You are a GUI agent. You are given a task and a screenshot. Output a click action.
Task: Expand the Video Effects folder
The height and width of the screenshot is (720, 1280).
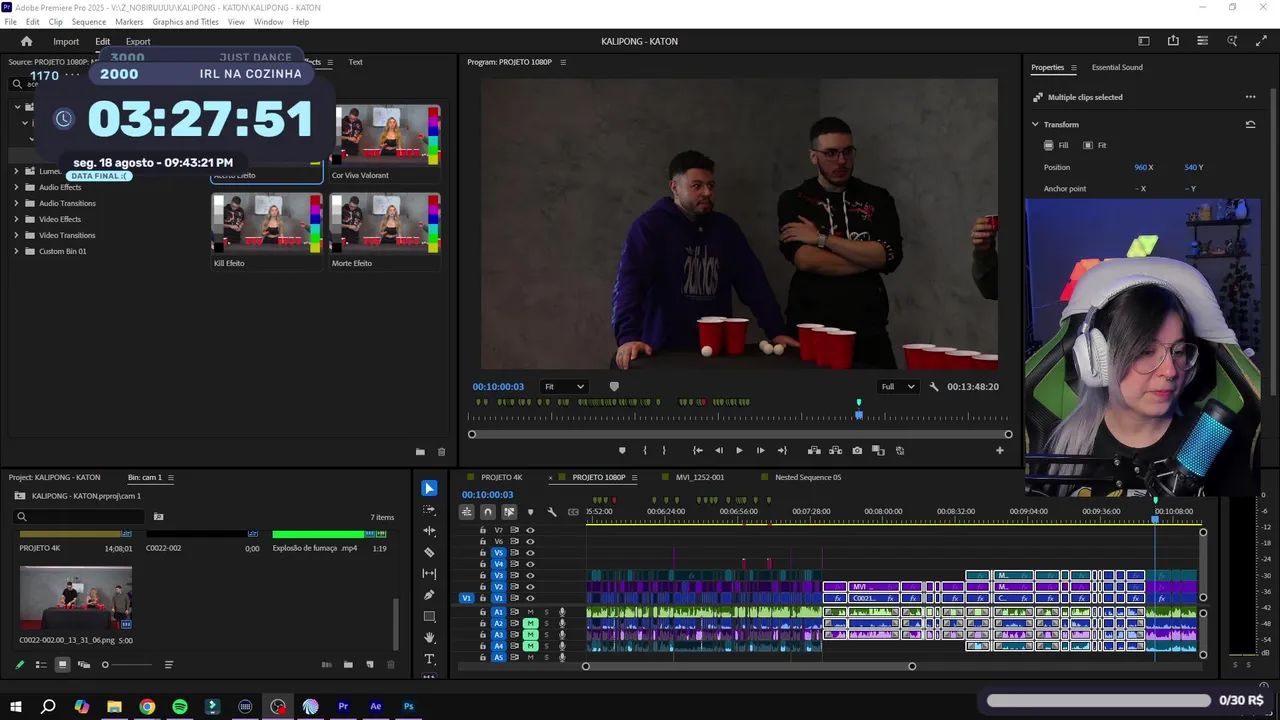[x=16, y=219]
